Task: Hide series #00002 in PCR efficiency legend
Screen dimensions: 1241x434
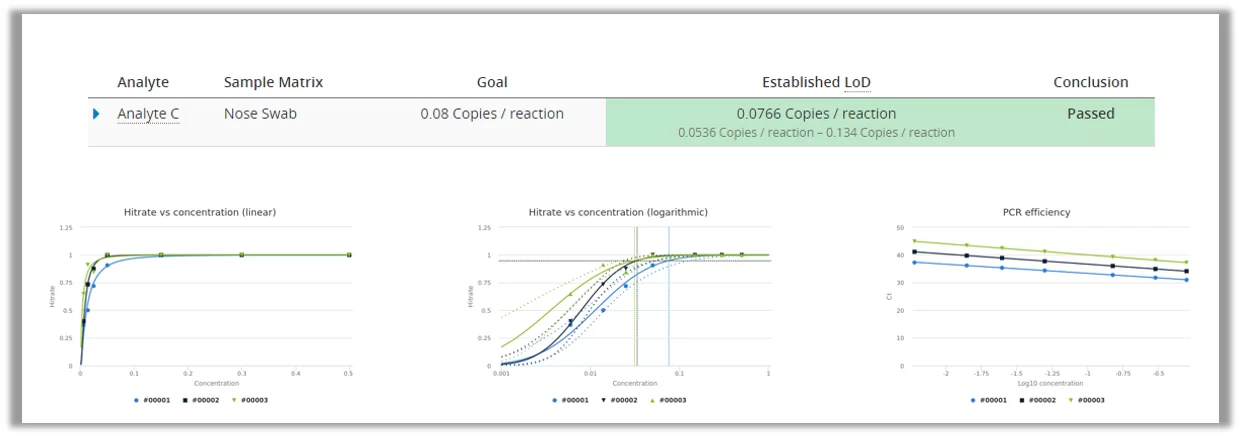Action: (x=1039, y=400)
